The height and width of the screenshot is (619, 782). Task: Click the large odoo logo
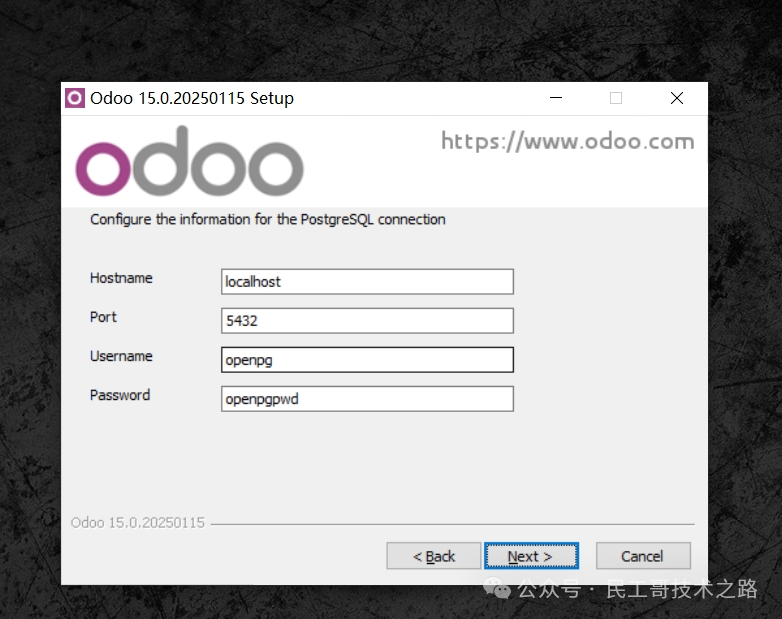tap(190, 162)
